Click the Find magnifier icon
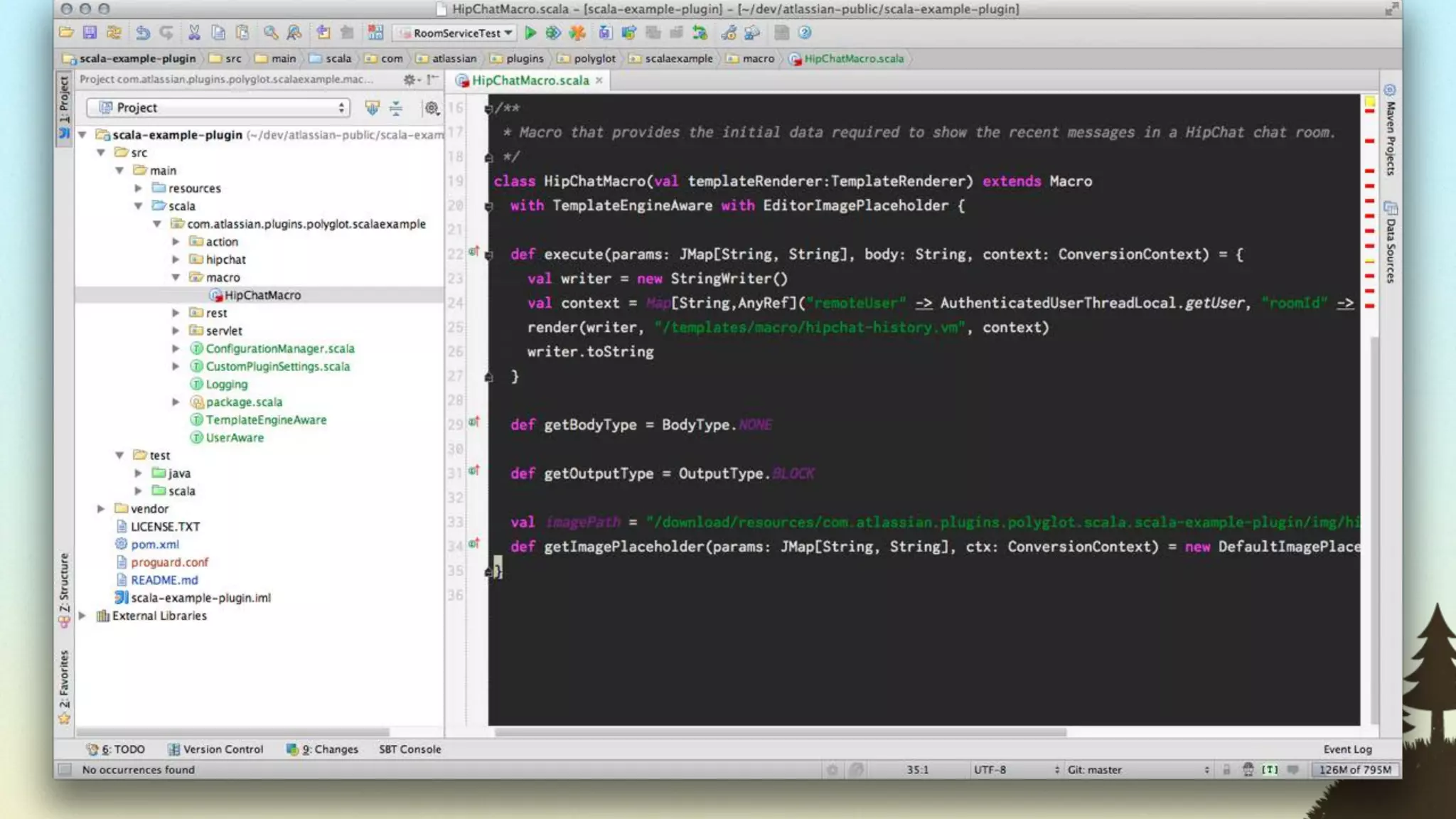 coord(270,33)
